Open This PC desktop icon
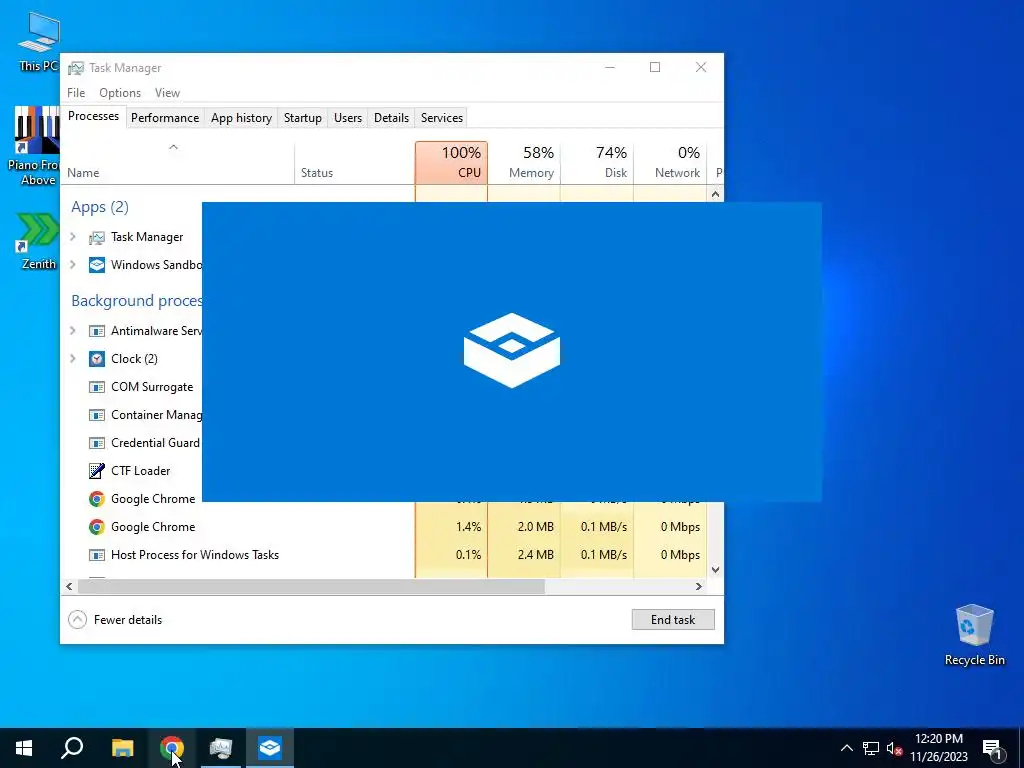This screenshot has height=768, width=1024. [x=38, y=40]
